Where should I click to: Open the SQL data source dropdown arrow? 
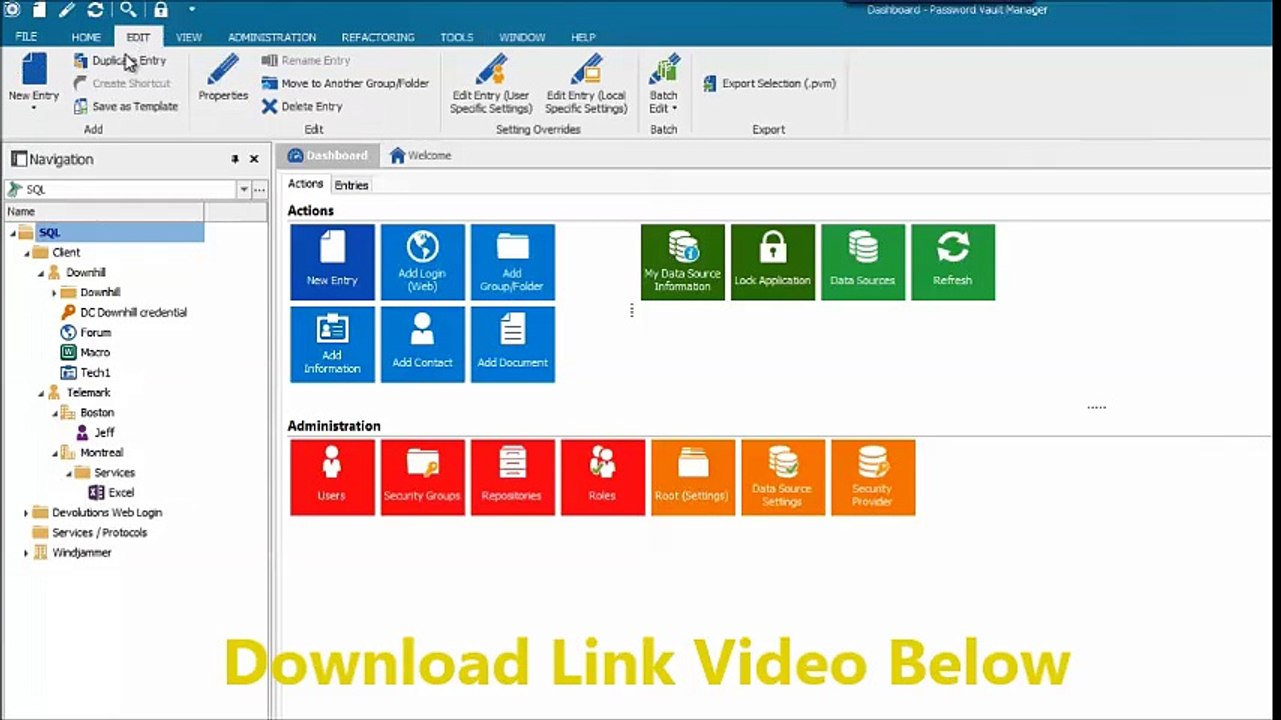pos(243,189)
